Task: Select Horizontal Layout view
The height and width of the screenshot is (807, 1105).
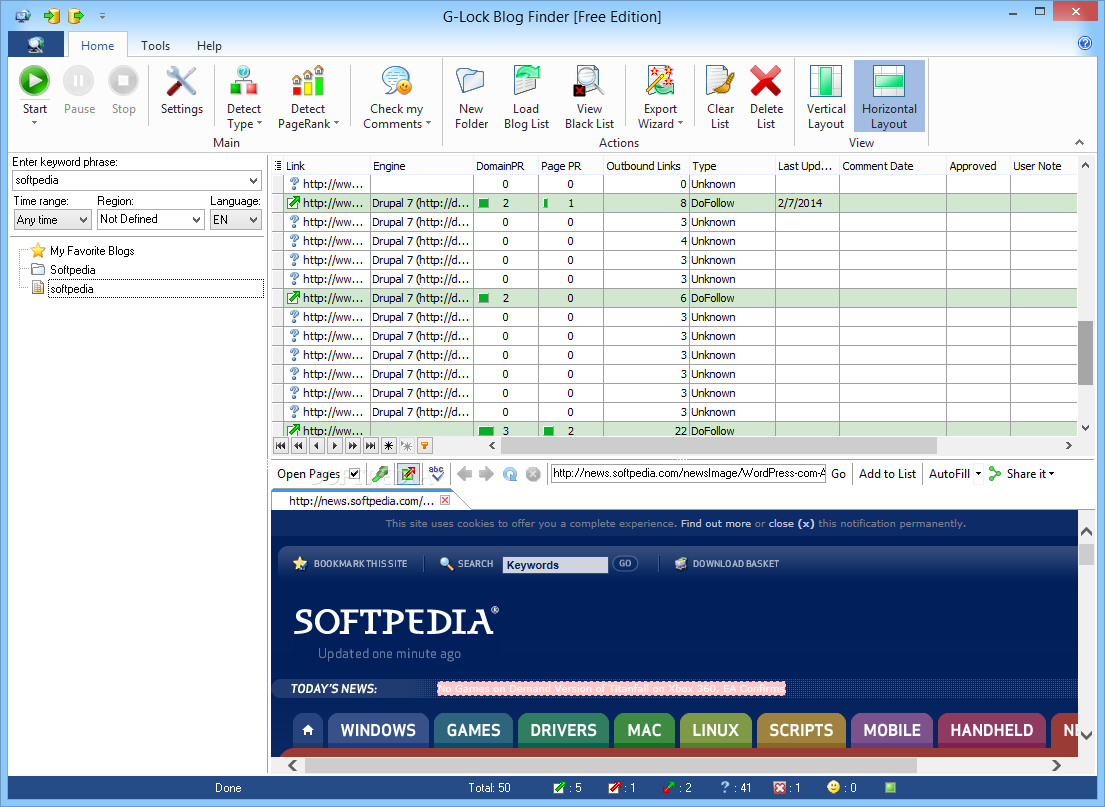Action: point(889,97)
